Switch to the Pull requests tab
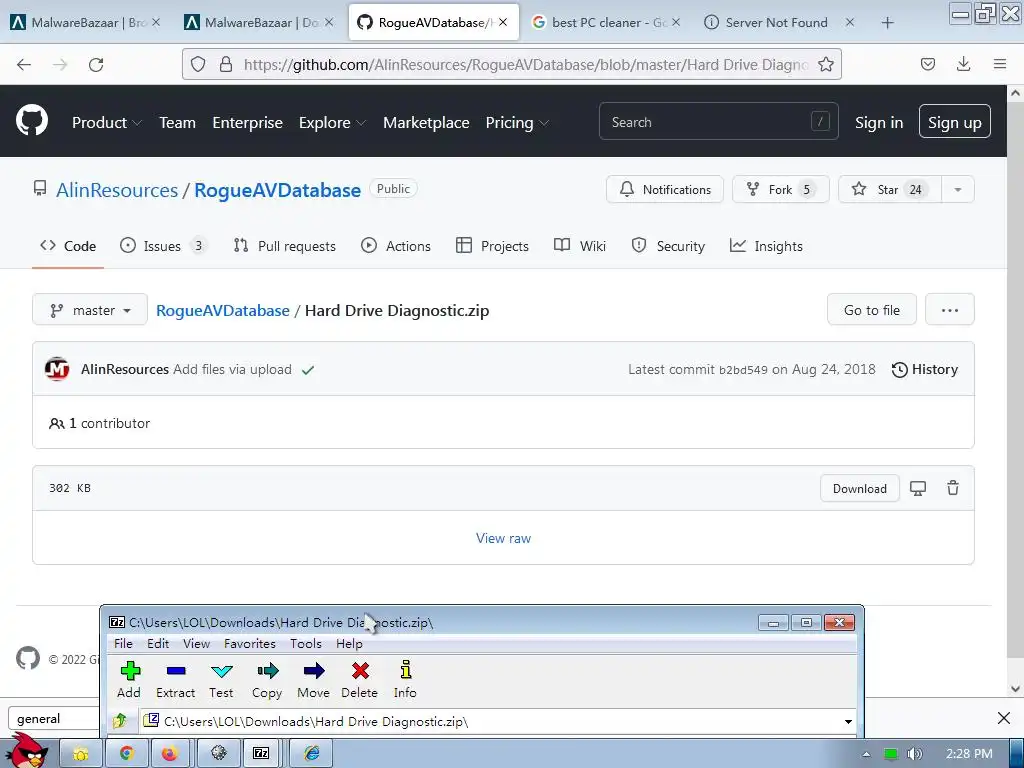Image resolution: width=1024 pixels, height=768 pixels. coord(285,246)
